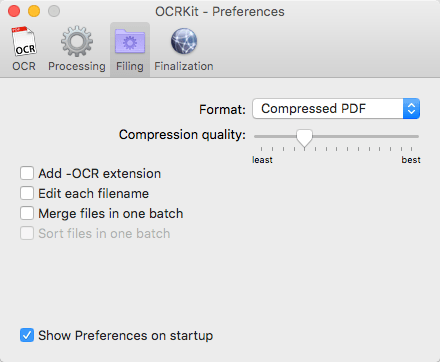Switch to the tab labeled Finalization
The height and width of the screenshot is (362, 440).
(184, 66)
